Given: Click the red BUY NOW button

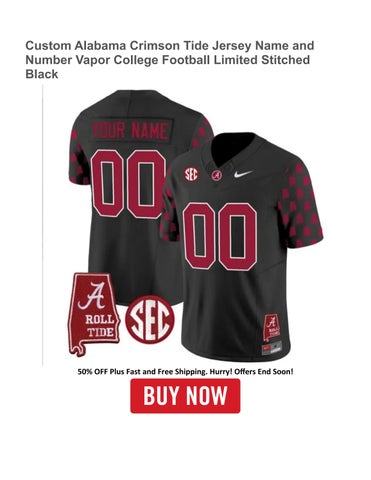Looking at the screenshot, I should tap(185, 396).
